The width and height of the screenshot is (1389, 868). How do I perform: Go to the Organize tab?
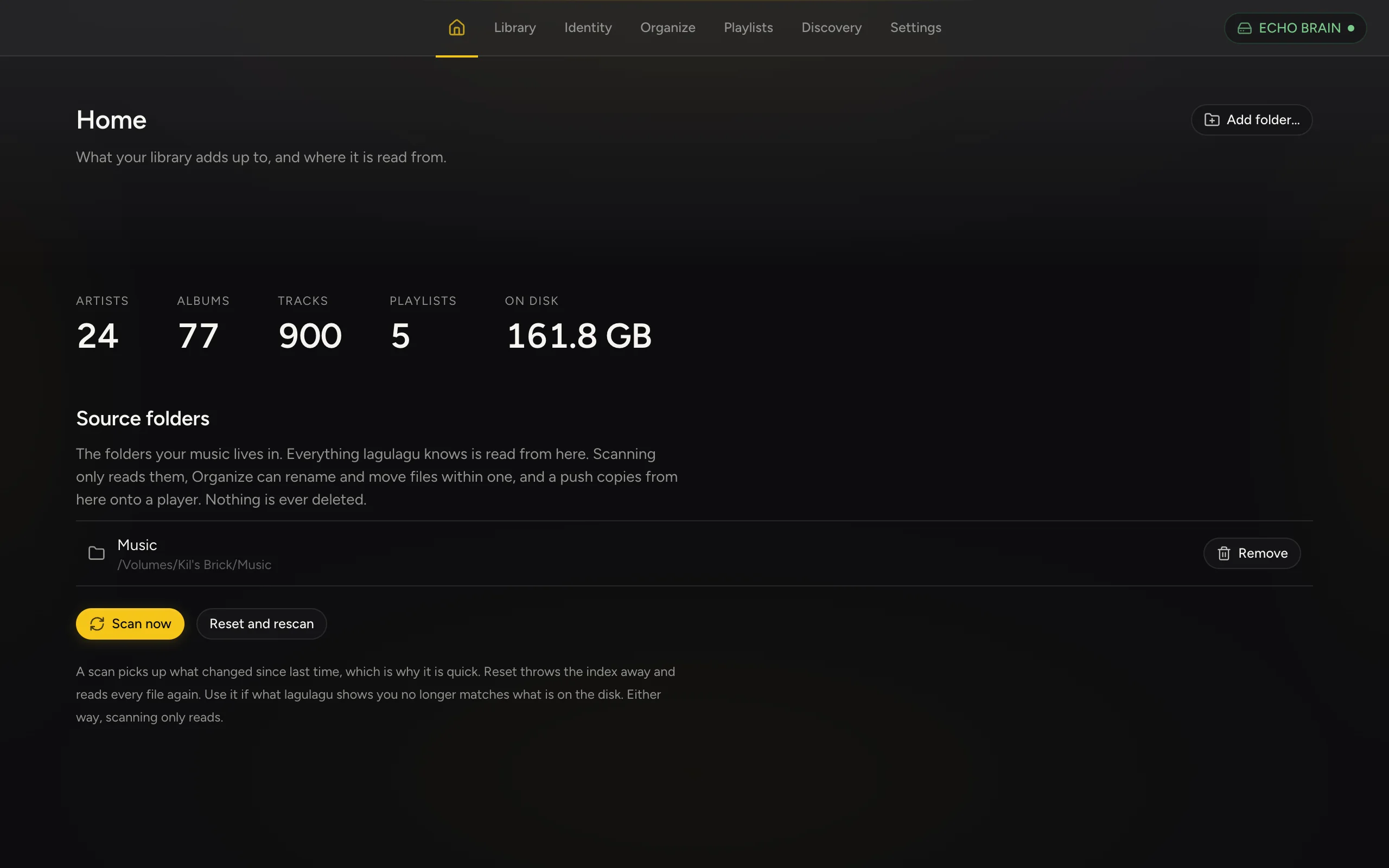click(667, 28)
